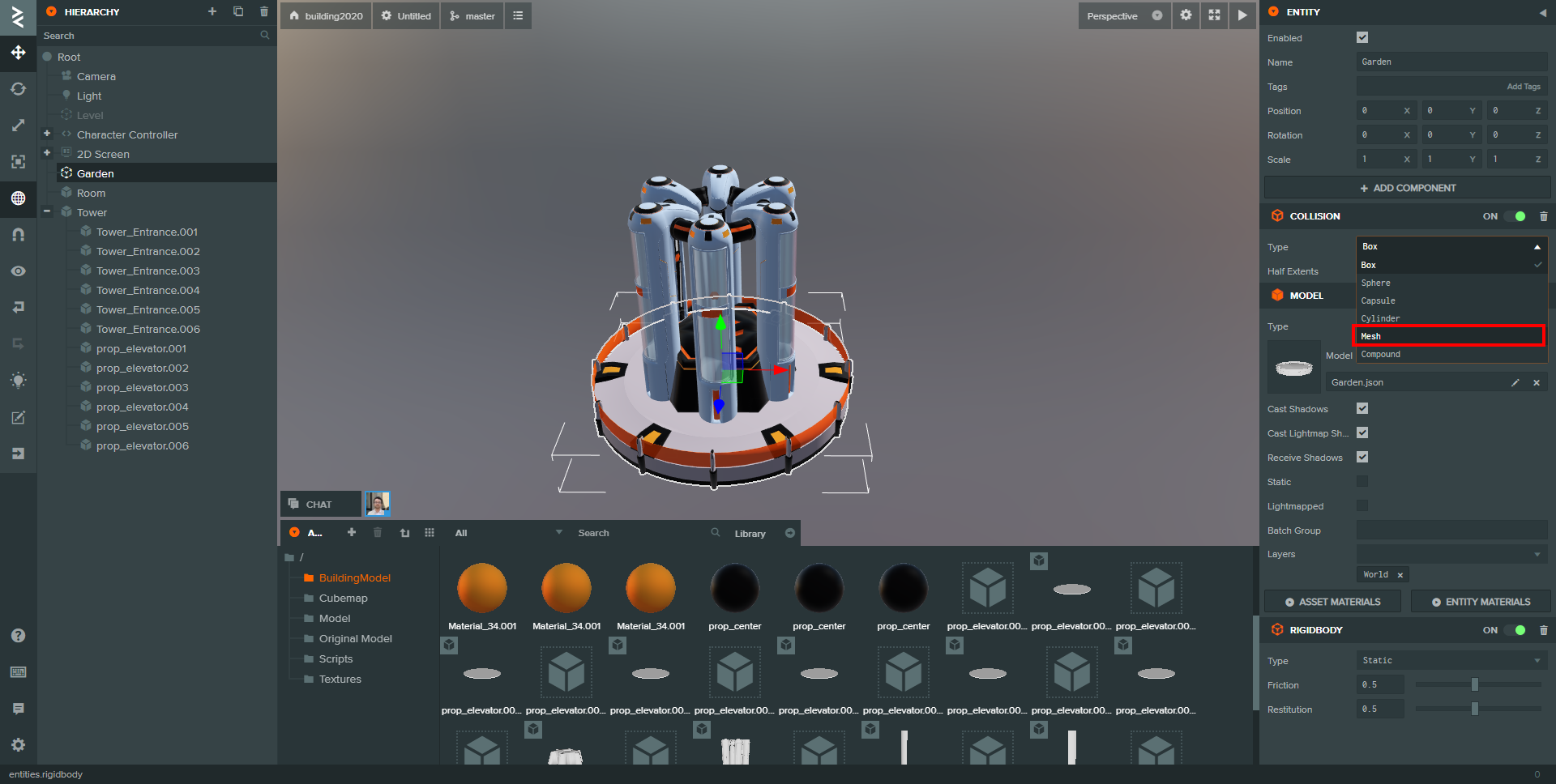Select Tower_Entrance.003 in hierarchy
Screen dimensions: 1556x784
(147, 271)
